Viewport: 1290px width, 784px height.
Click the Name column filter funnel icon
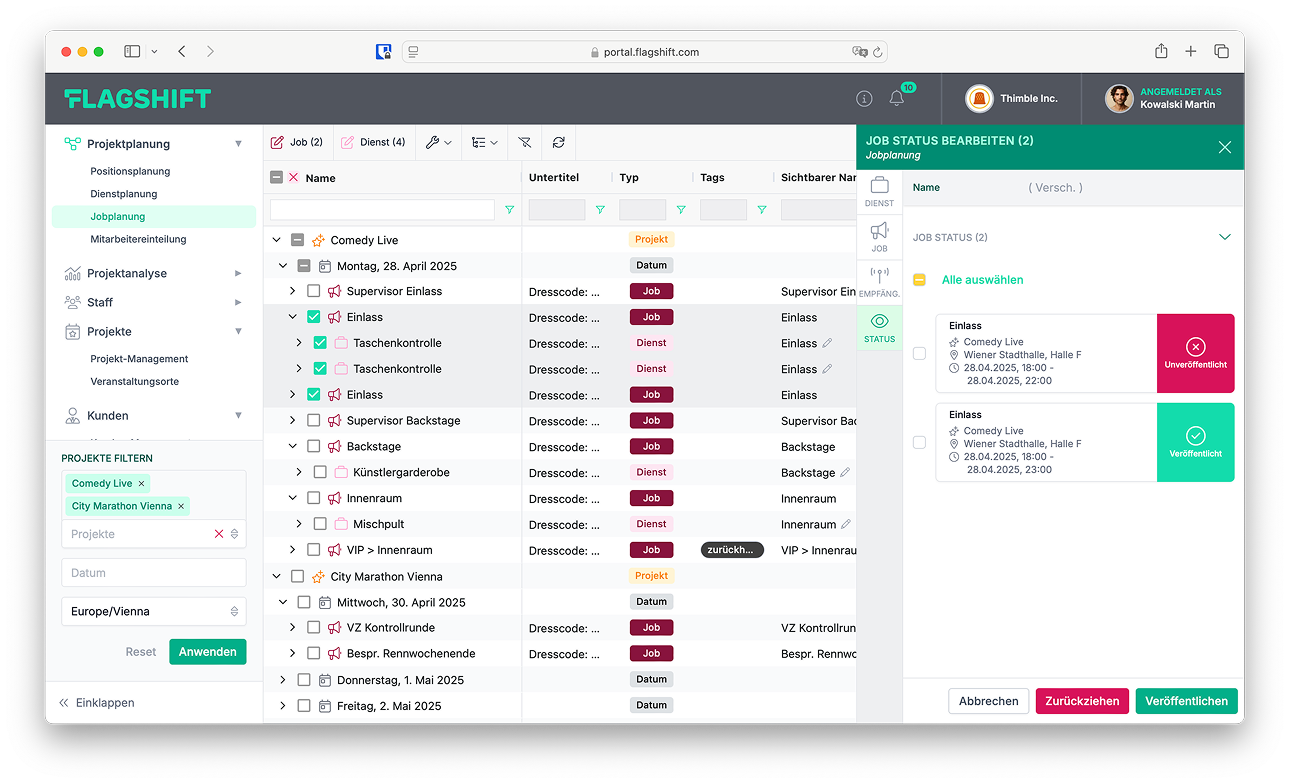pos(510,210)
